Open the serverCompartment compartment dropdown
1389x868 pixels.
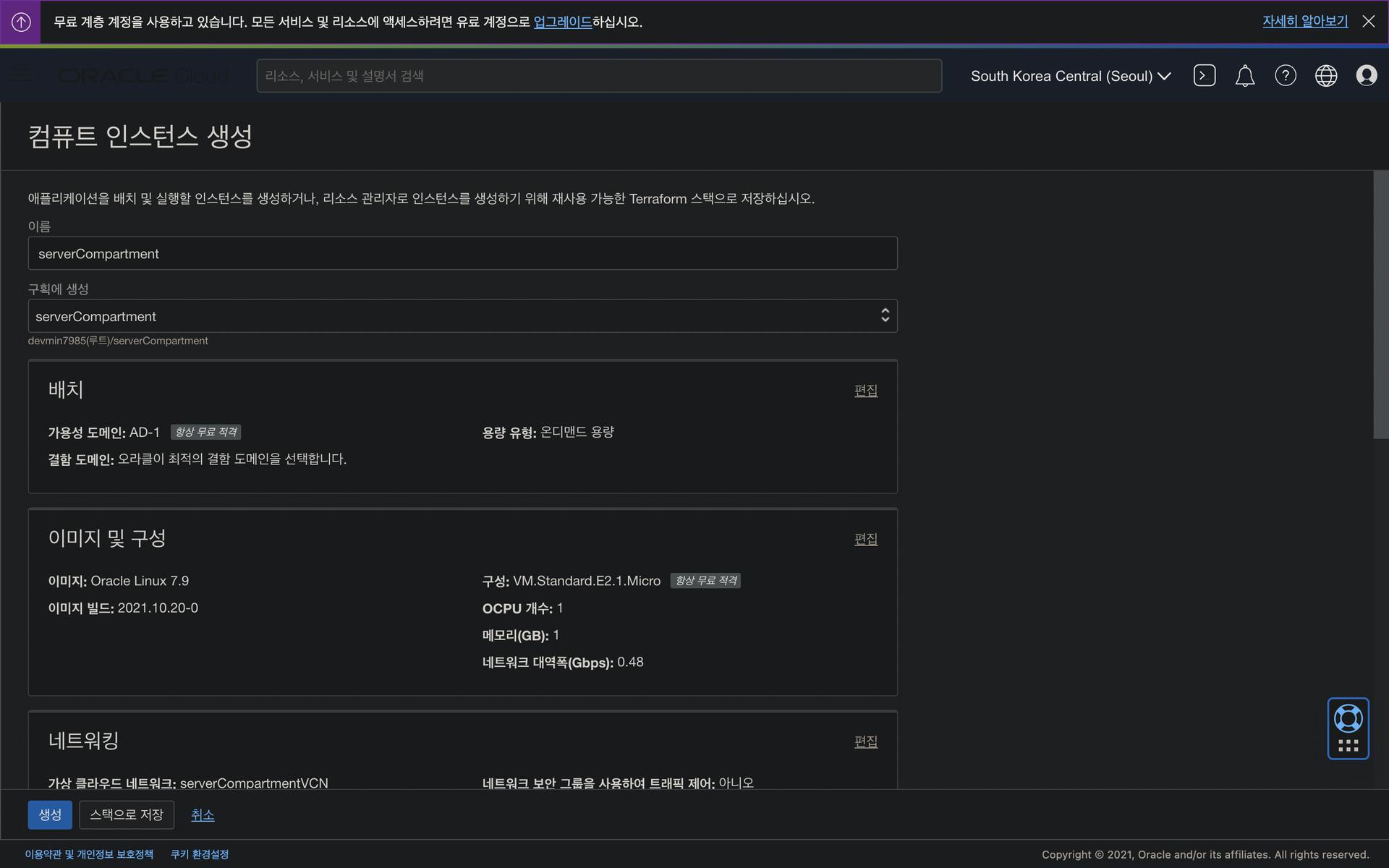coord(462,316)
